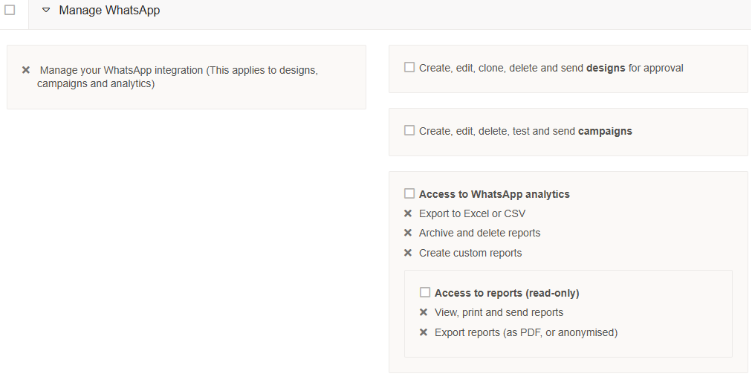Click the 'View, print and send reports' text

click(499, 312)
